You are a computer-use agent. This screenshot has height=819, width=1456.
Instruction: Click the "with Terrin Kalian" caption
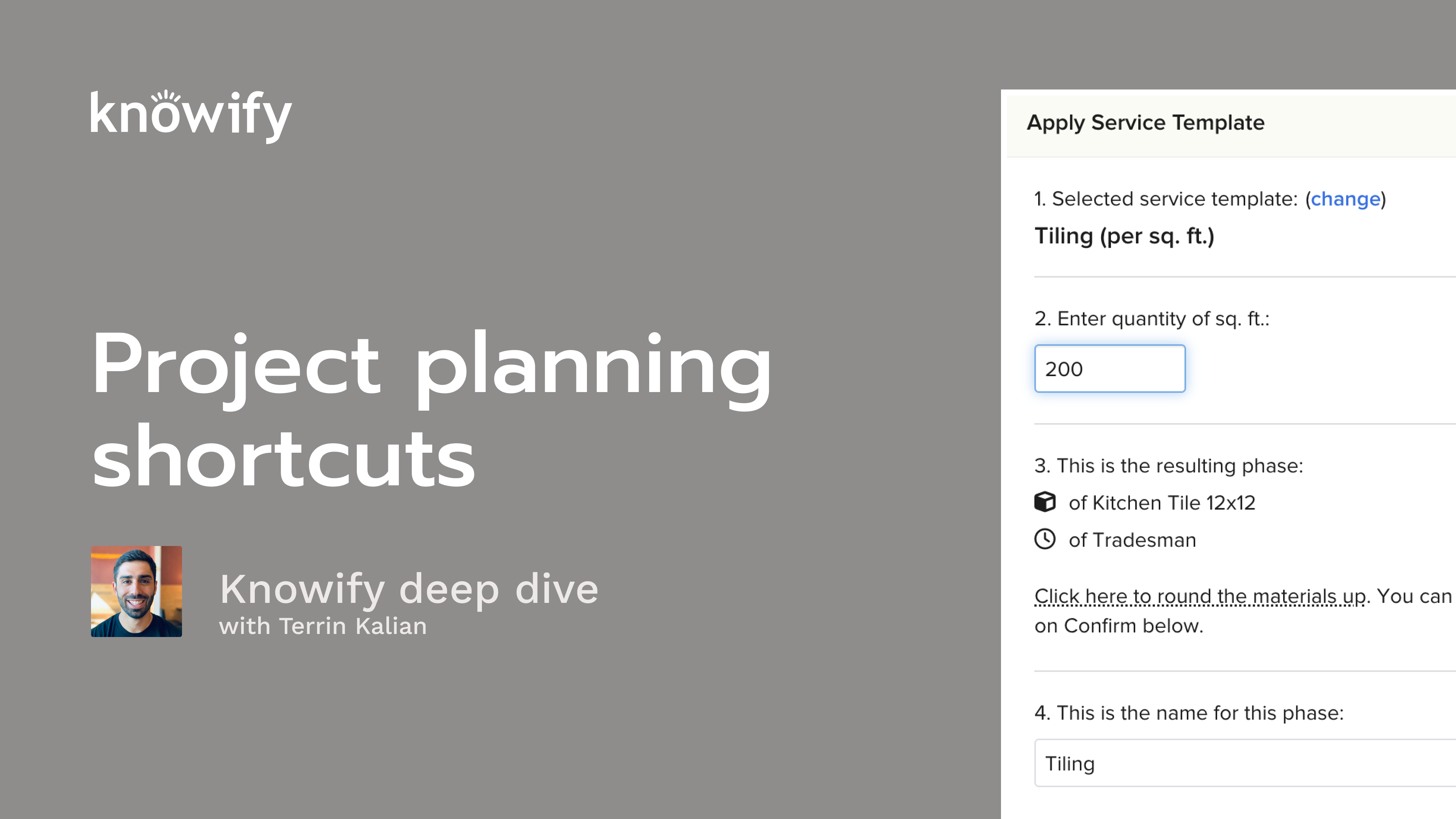click(323, 626)
